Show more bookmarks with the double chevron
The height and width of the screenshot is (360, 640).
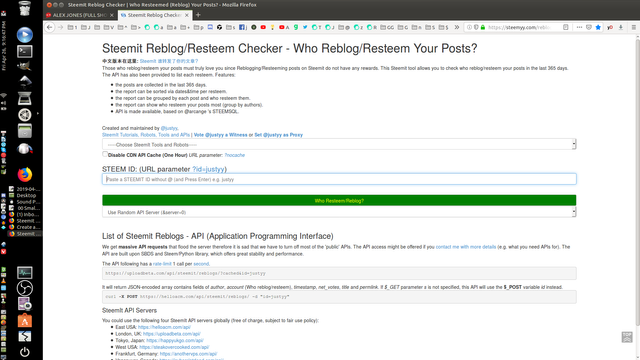pyautogui.click(x=457, y=27)
